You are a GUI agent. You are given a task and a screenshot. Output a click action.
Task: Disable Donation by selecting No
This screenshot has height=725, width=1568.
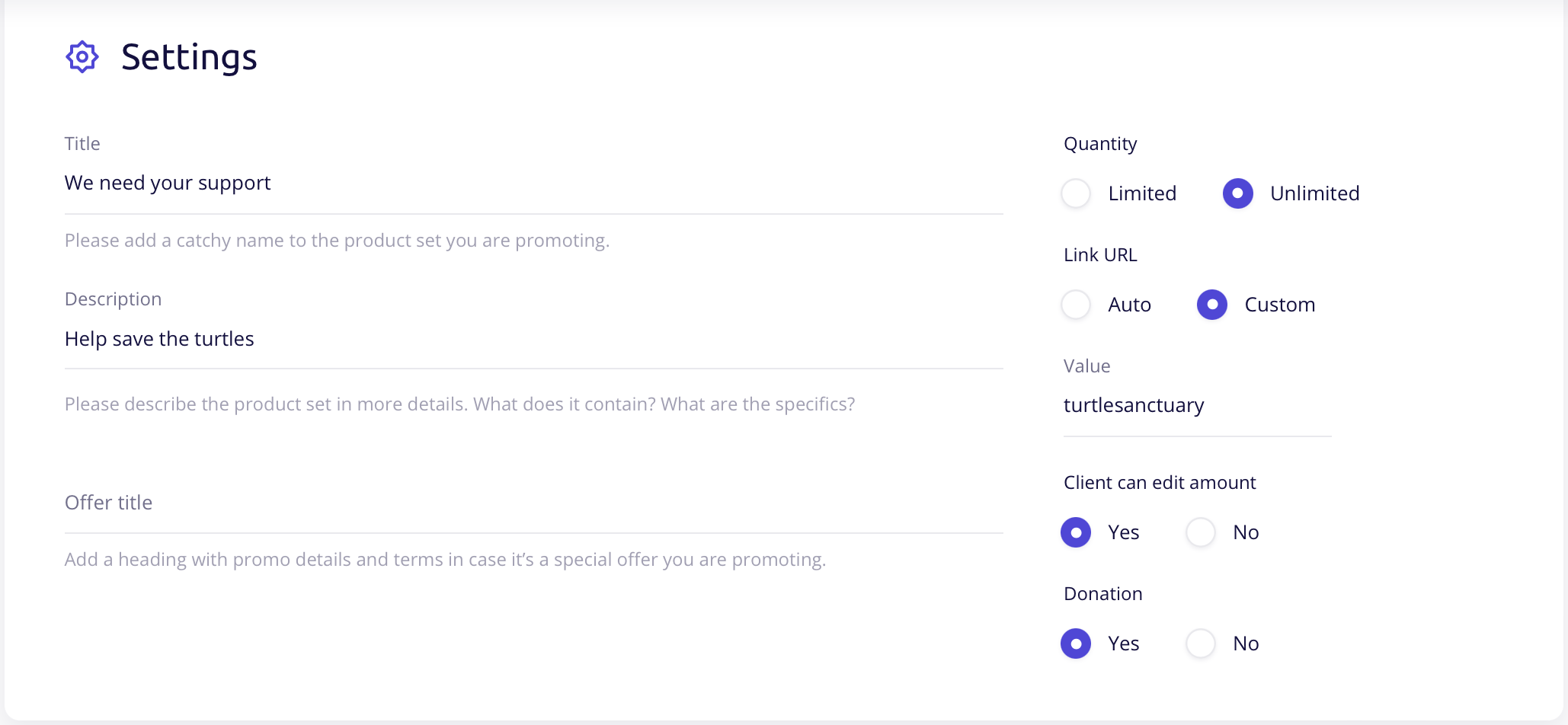tap(1201, 644)
